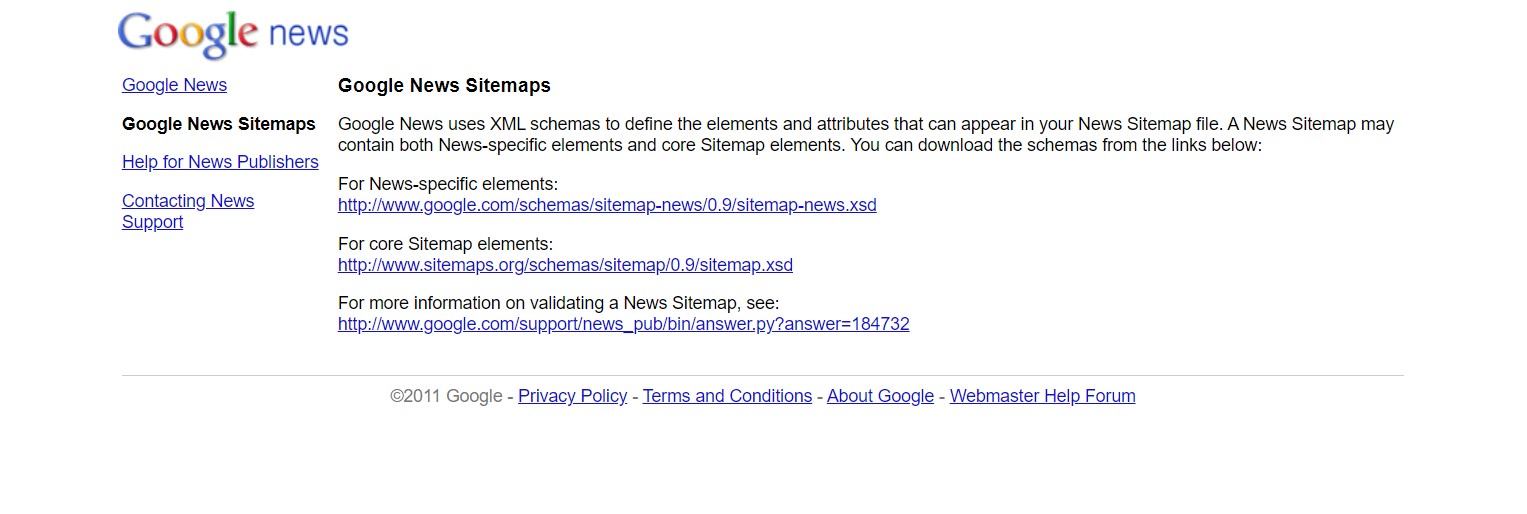Click the 'For News-specific elements:' label
This screenshot has width=1527, height=514.
click(448, 184)
